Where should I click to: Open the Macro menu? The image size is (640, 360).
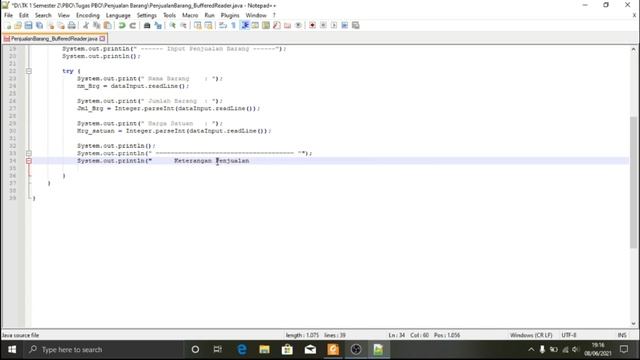click(190, 15)
